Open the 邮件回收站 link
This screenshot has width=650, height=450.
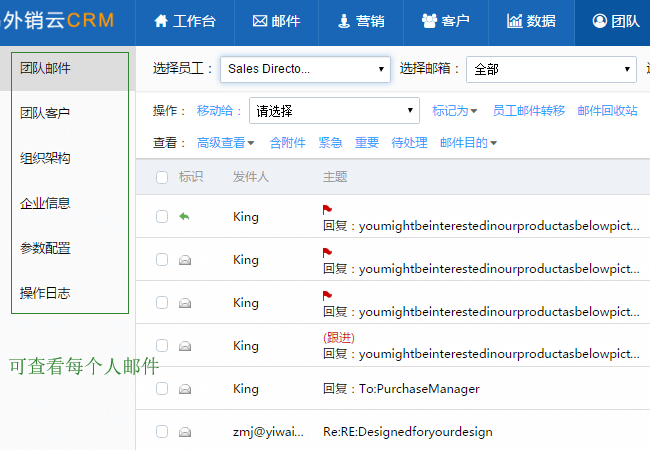607,111
